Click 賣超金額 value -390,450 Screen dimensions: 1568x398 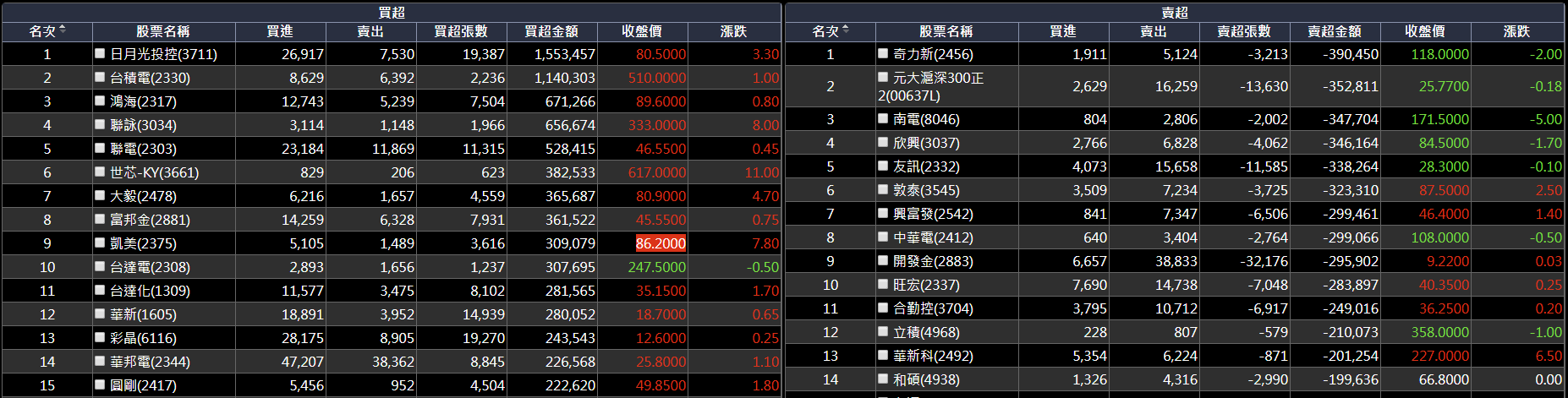(x=1351, y=54)
